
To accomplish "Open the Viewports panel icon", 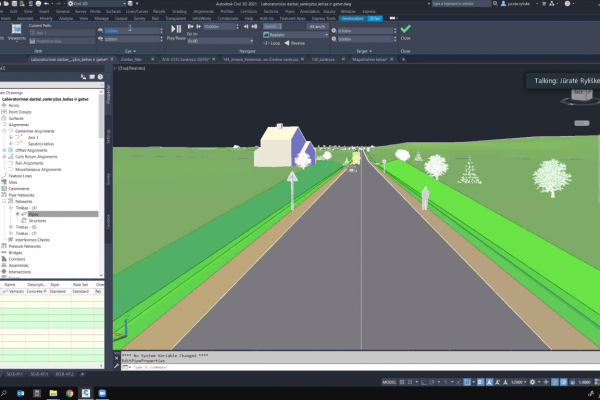I will tap(16, 29).
